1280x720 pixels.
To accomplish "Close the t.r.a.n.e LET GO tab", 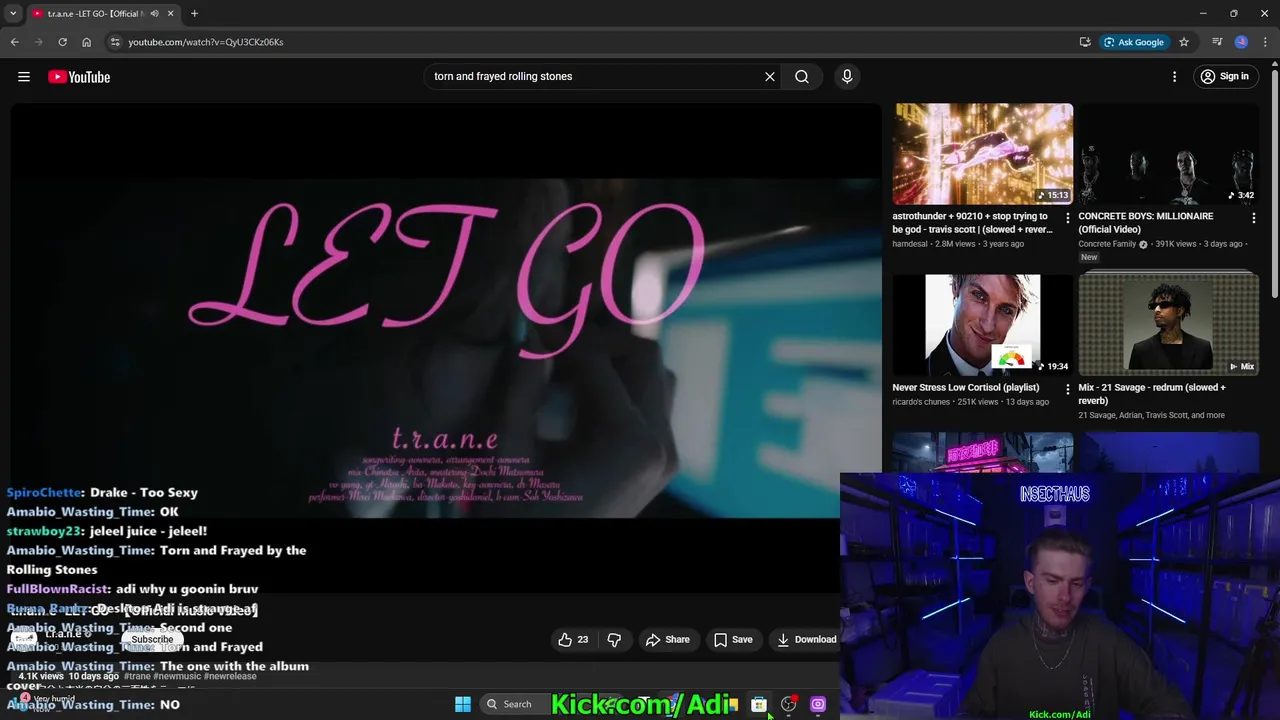I will [x=170, y=14].
